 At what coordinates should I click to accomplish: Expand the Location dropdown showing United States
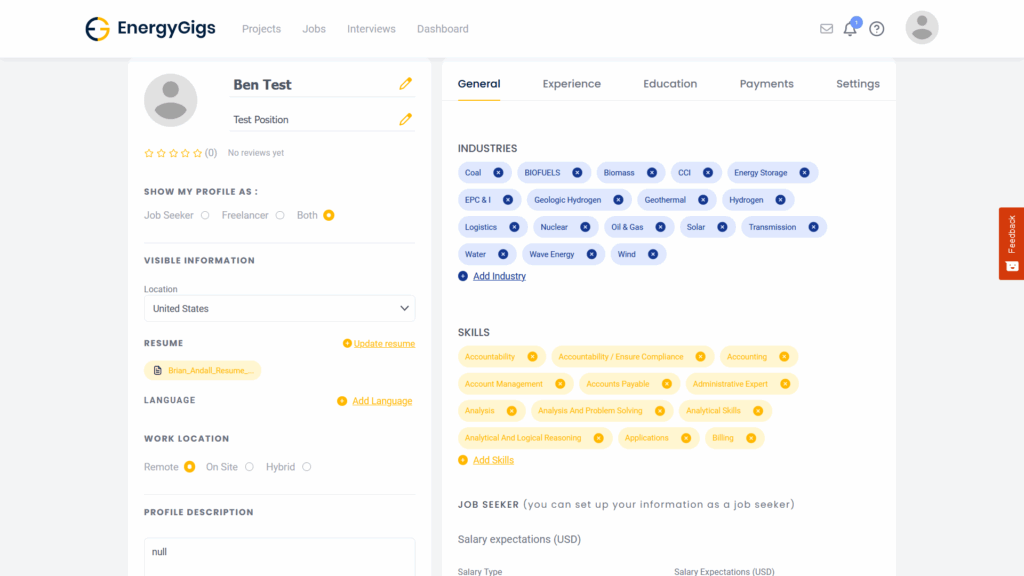tap(279, 309)
